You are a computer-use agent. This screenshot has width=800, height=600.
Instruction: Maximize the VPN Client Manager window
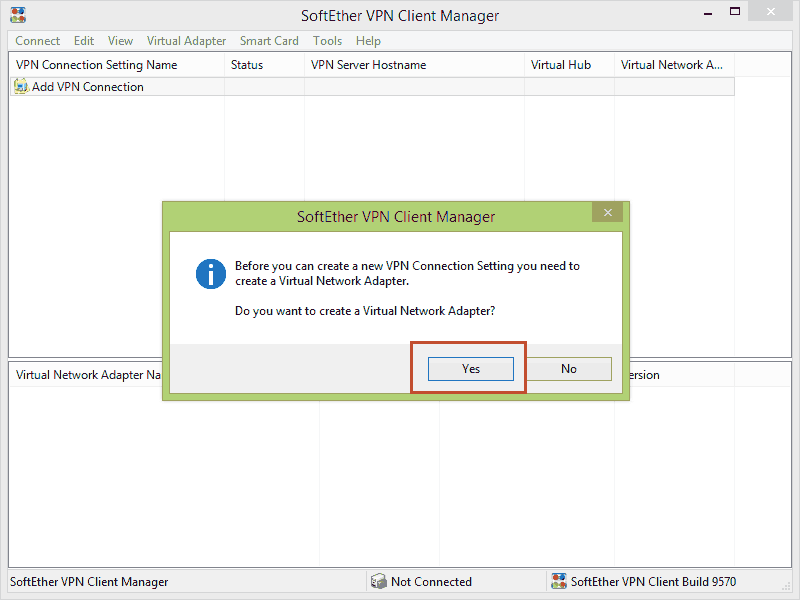(735, 12)
